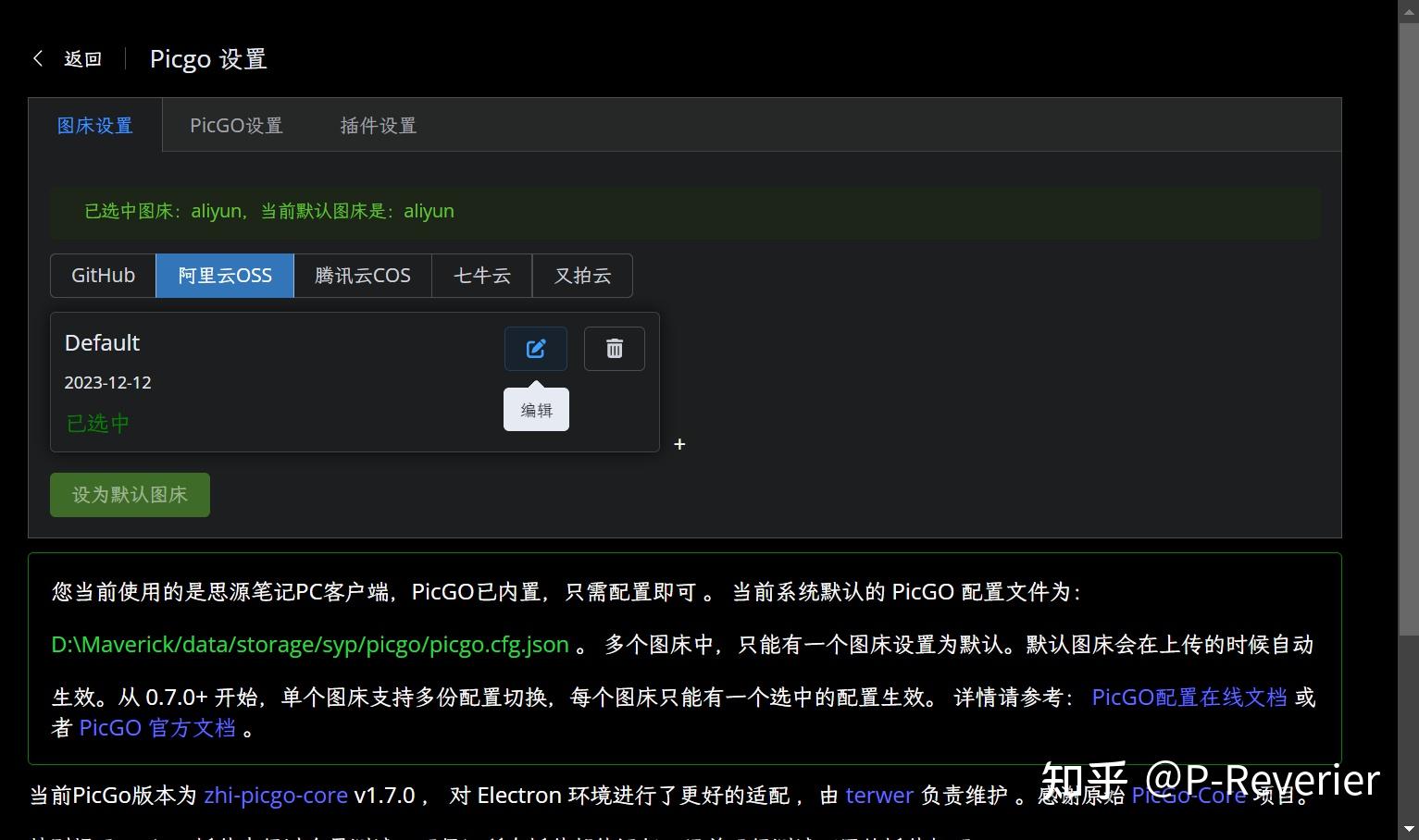Open the PicGO配置在线文档 link
This screenshot has height=840, width=1419.
(1189, 697)
